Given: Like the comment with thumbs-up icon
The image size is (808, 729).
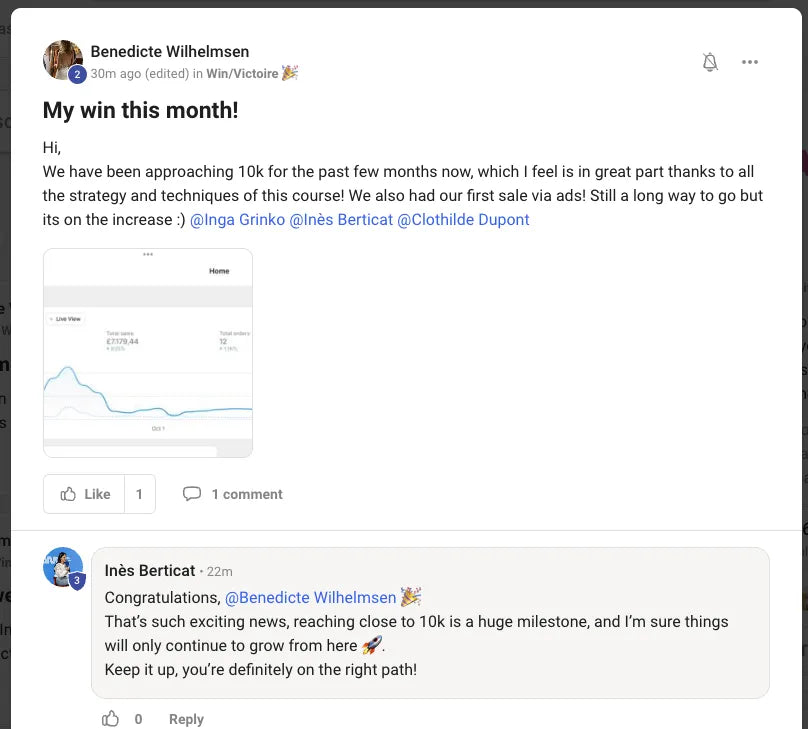Looking at the screenshot, I should coord(110,719).
